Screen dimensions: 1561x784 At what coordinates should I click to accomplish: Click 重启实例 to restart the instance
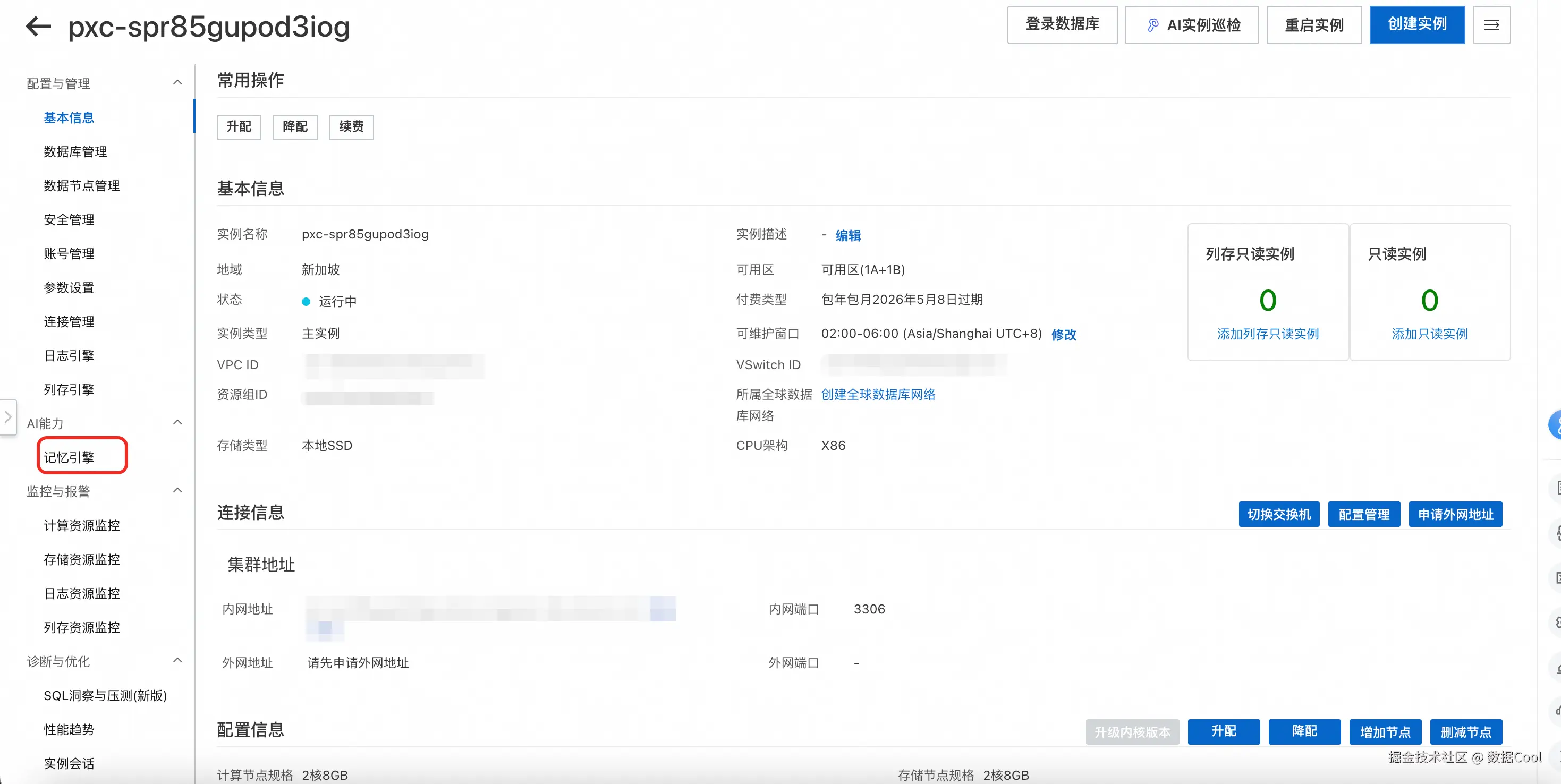pyautogui.click(x=1314, y=25)
